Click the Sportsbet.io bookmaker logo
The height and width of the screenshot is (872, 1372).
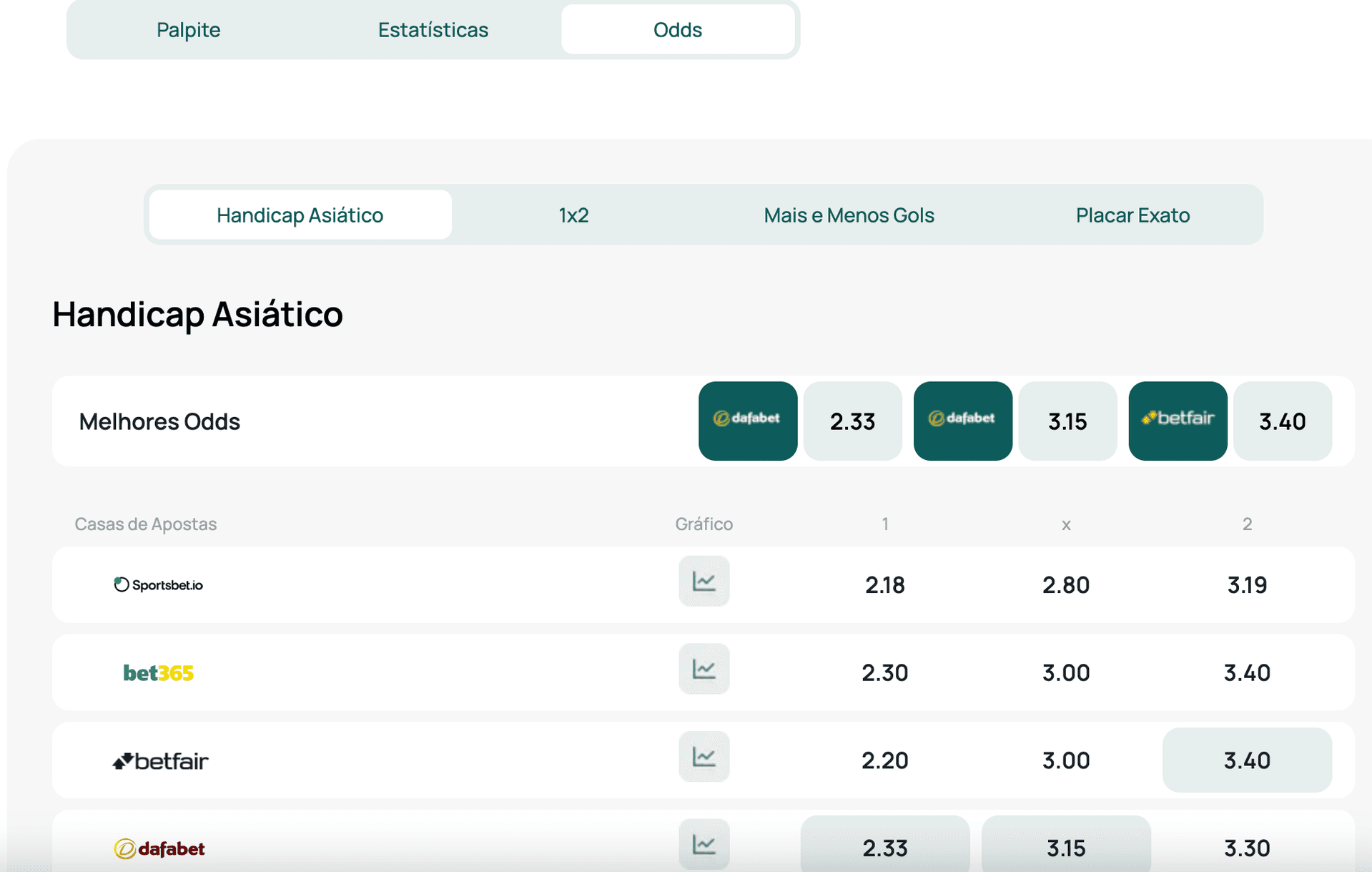point(159,584)
